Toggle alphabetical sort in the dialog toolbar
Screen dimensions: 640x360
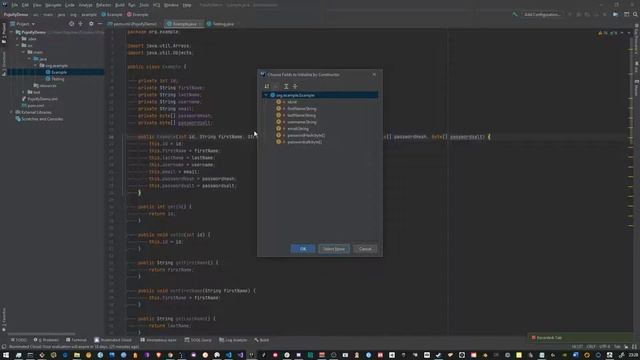click(267, 86)
